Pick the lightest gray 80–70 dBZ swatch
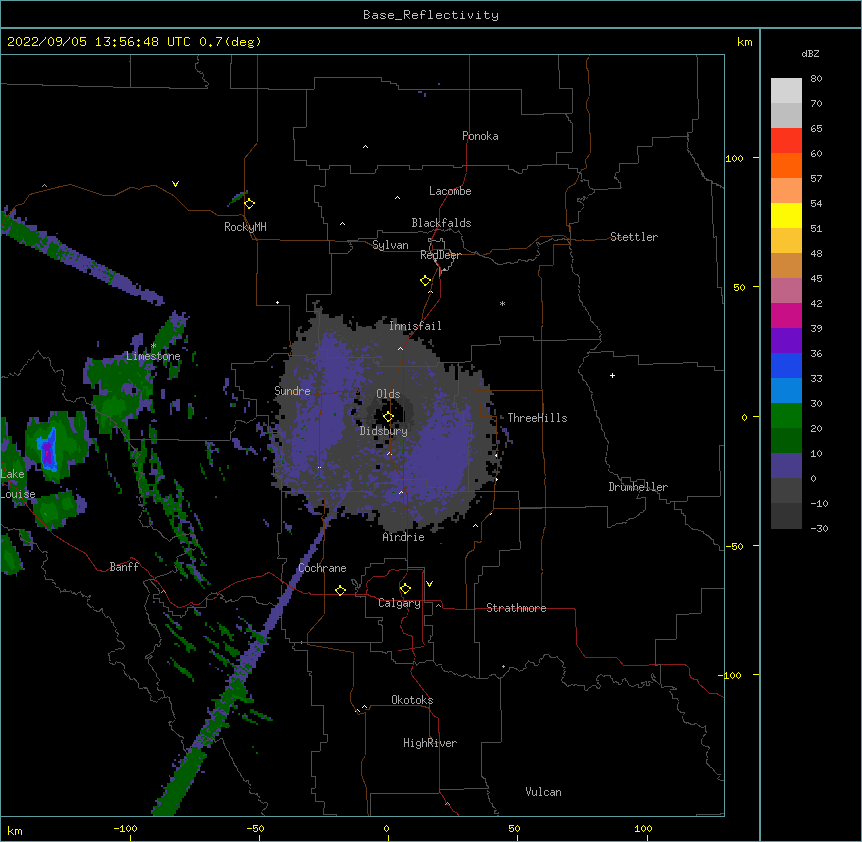 click(786, 91)
